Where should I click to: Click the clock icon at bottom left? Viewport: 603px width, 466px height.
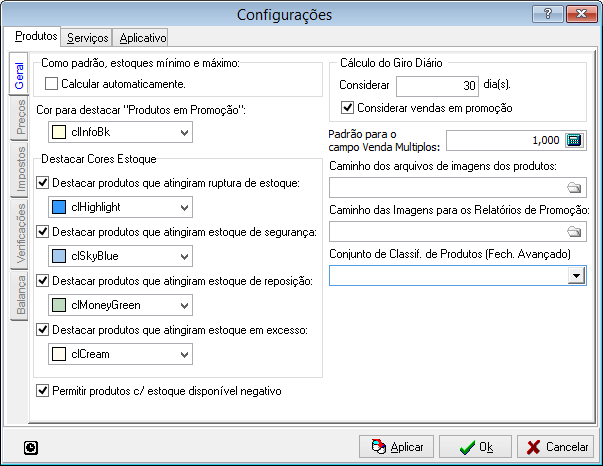tap(31, 448)
